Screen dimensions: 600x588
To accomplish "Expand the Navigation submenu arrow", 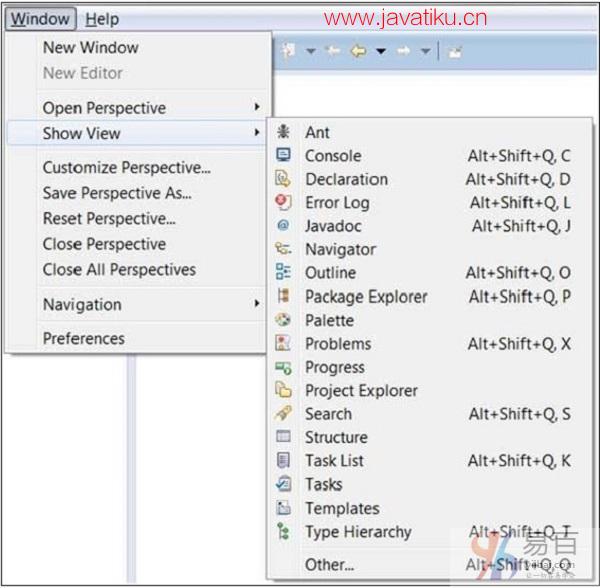I will click(257, 304).
